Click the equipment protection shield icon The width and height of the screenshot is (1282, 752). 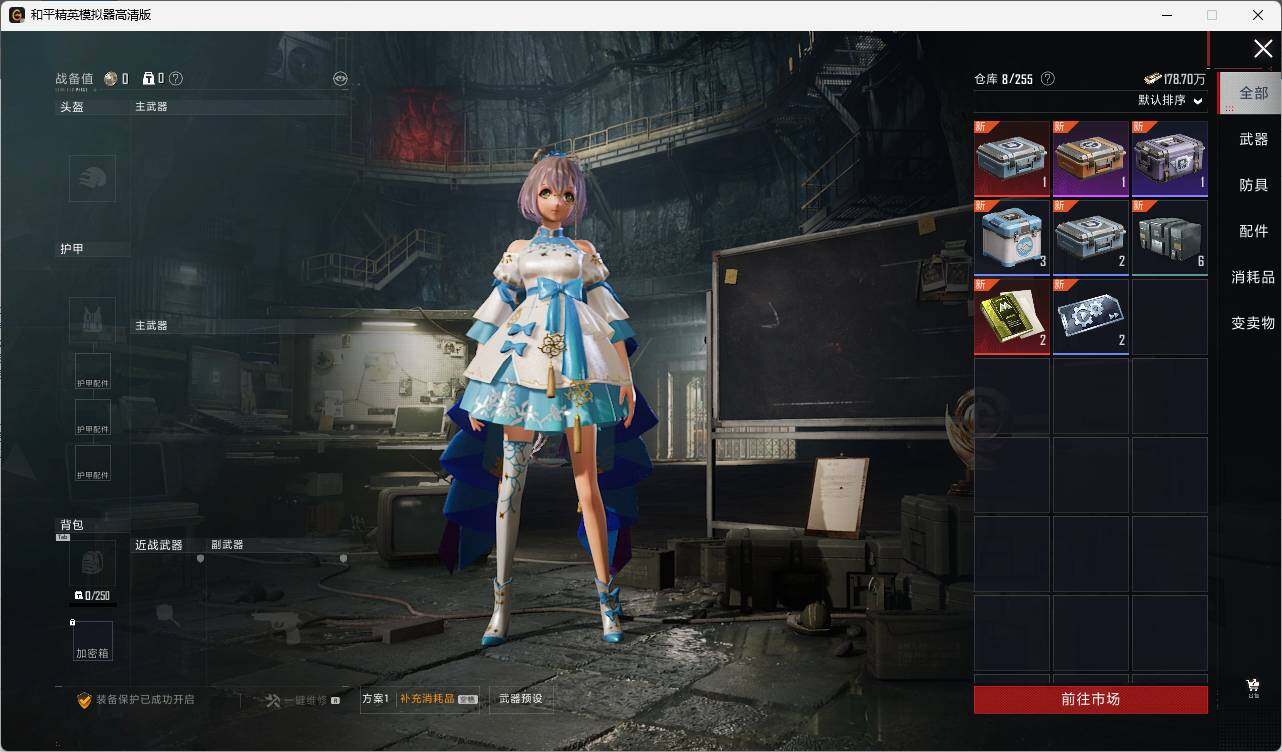point(84,700)
